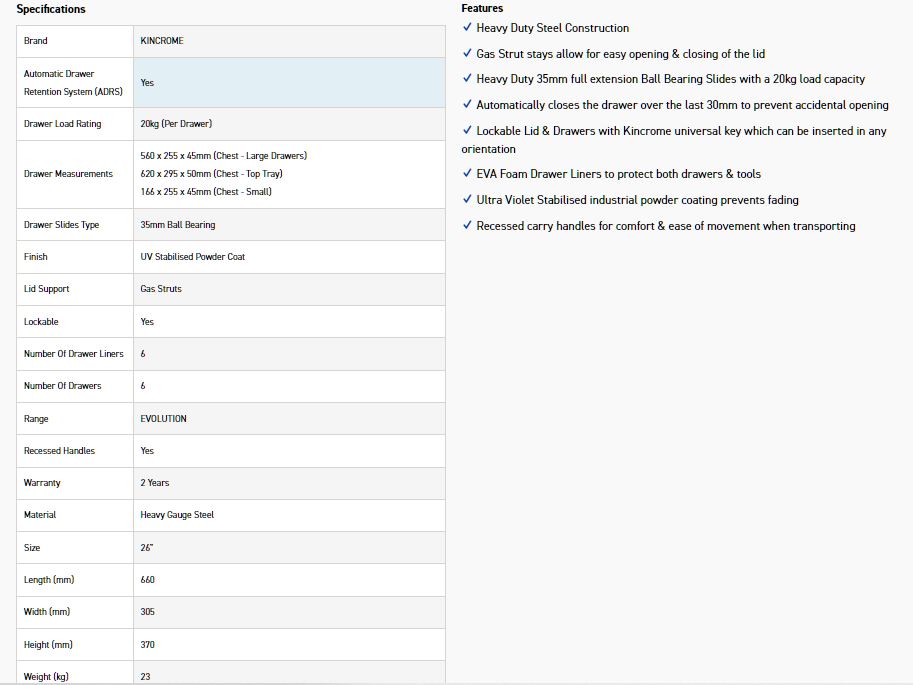Click the Chest - Top Tray measurement line
The image size is (913, 685).
pos(211,174)
